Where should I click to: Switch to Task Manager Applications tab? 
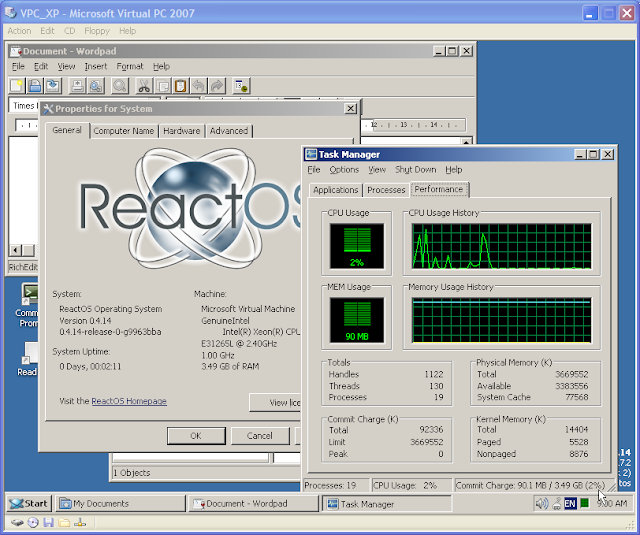336,190
